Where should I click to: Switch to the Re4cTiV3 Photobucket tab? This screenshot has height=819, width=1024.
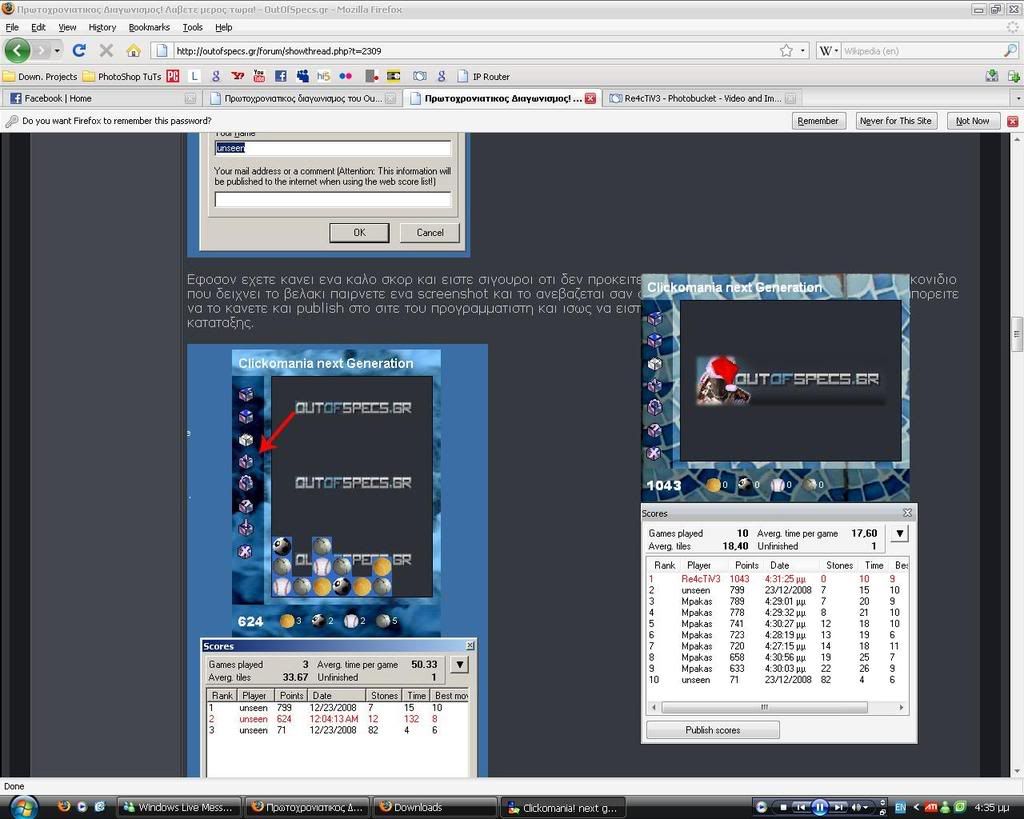click(695, 98)
